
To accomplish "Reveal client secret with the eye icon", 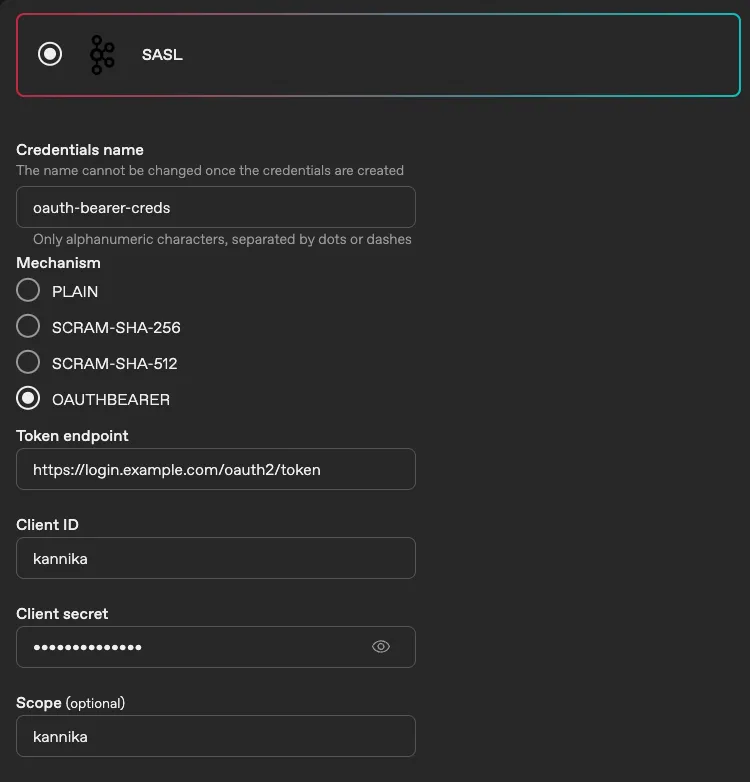I will 380,647.
